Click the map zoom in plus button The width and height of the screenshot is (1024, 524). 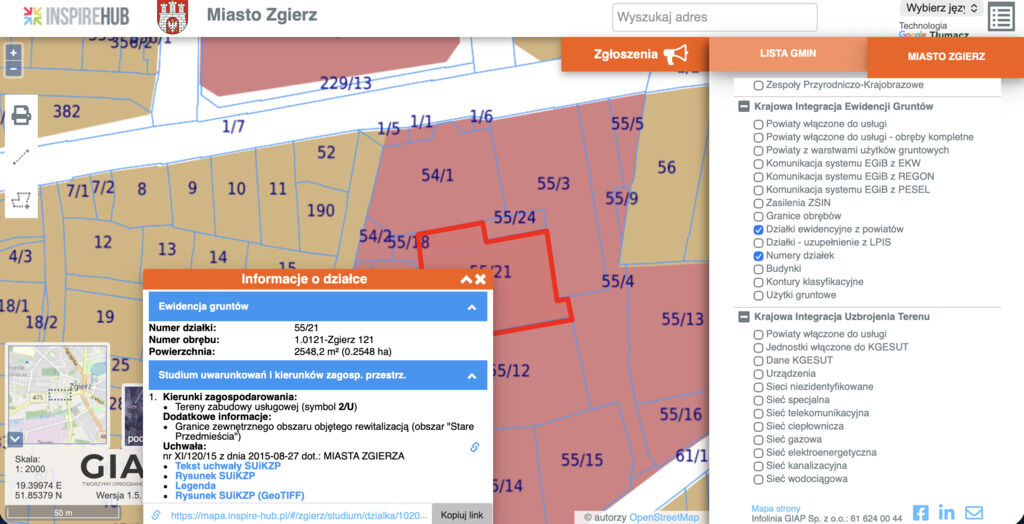(x=13, y=52)
